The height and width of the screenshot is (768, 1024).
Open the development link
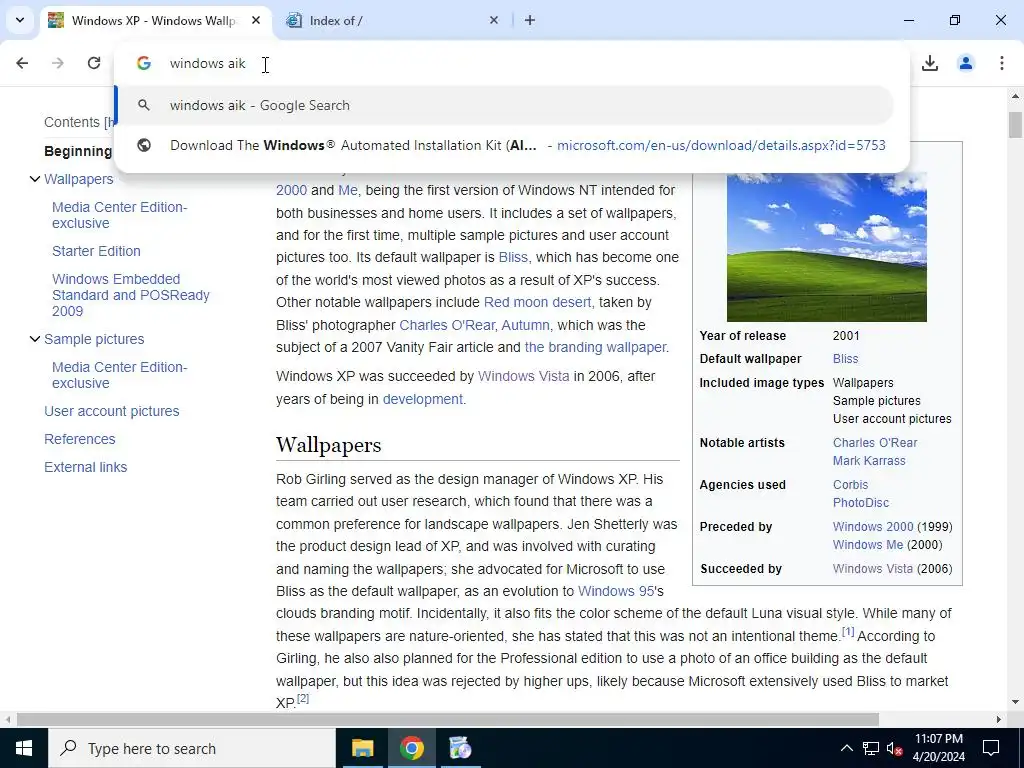pyautogui.click(x=423, y=399)
